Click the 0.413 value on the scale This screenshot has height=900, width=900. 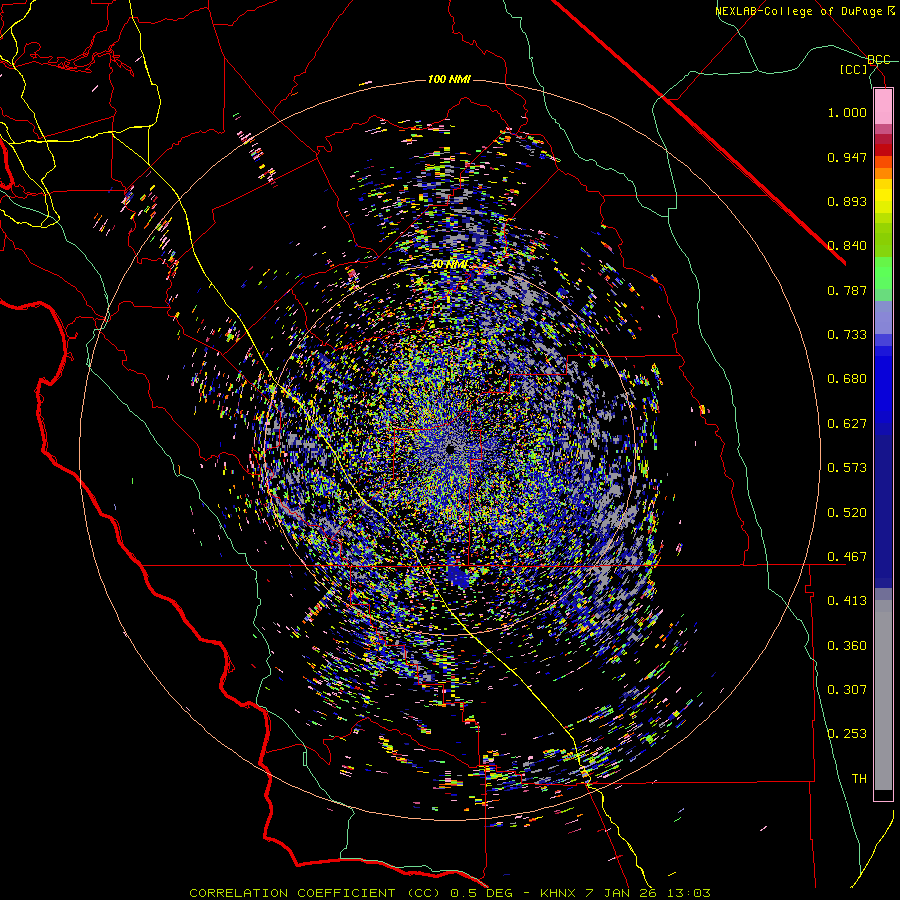click(847, 601)
